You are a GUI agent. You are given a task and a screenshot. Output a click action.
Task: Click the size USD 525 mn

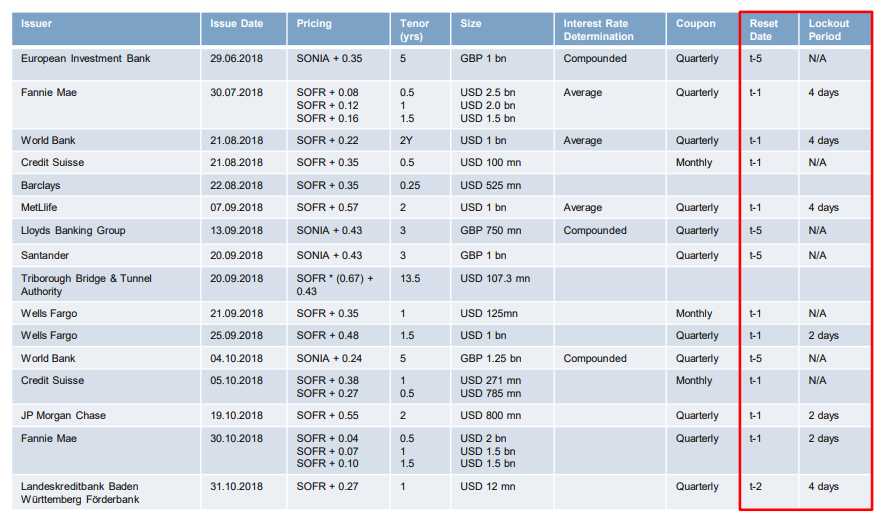coord(490,185)
